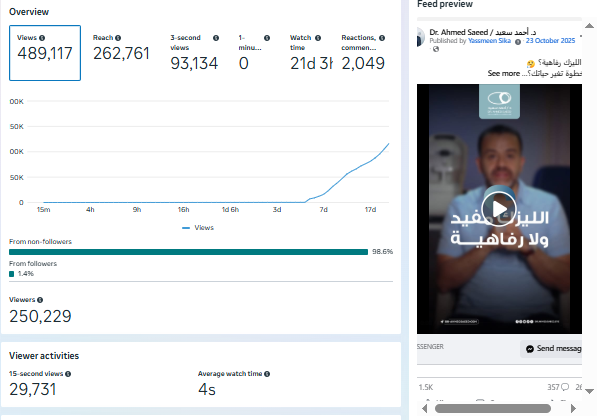Select the 3-second views metric card
601x420 pixels.
pyautogui.click(x=195, y=53)
